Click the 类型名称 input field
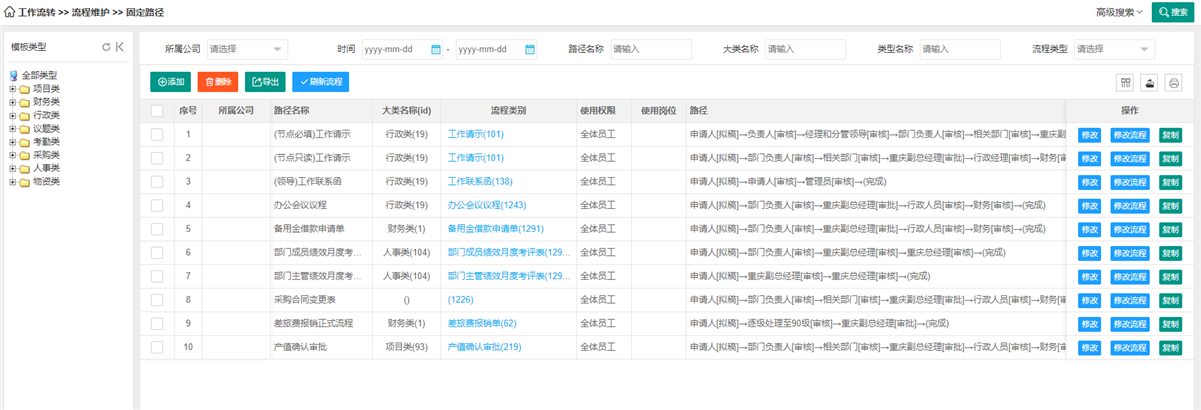The height and width of the screenshot is (410, 1201). click(x=960, y=49)
